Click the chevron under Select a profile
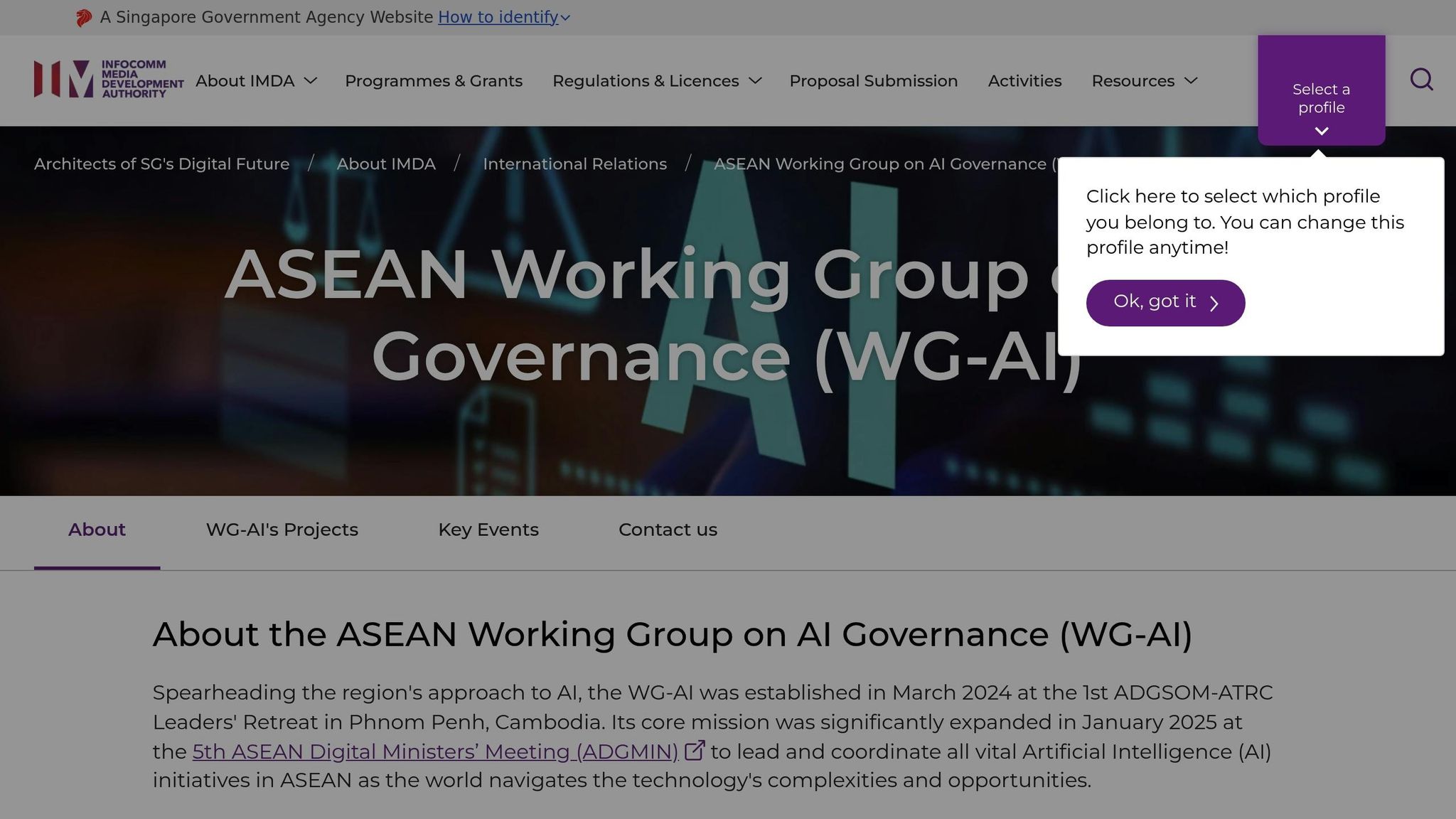The image size is (1456, 819). pyautogui.click(x=1322, y=131)
